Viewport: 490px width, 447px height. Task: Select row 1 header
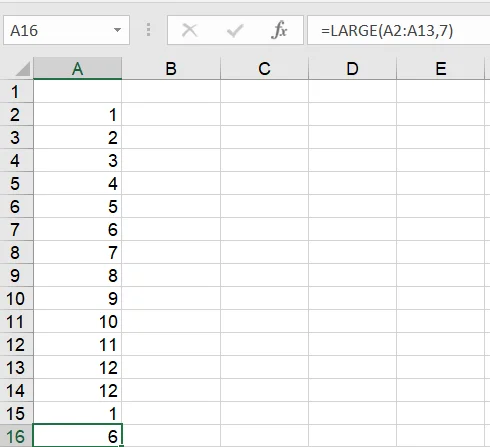pos(16,91)
